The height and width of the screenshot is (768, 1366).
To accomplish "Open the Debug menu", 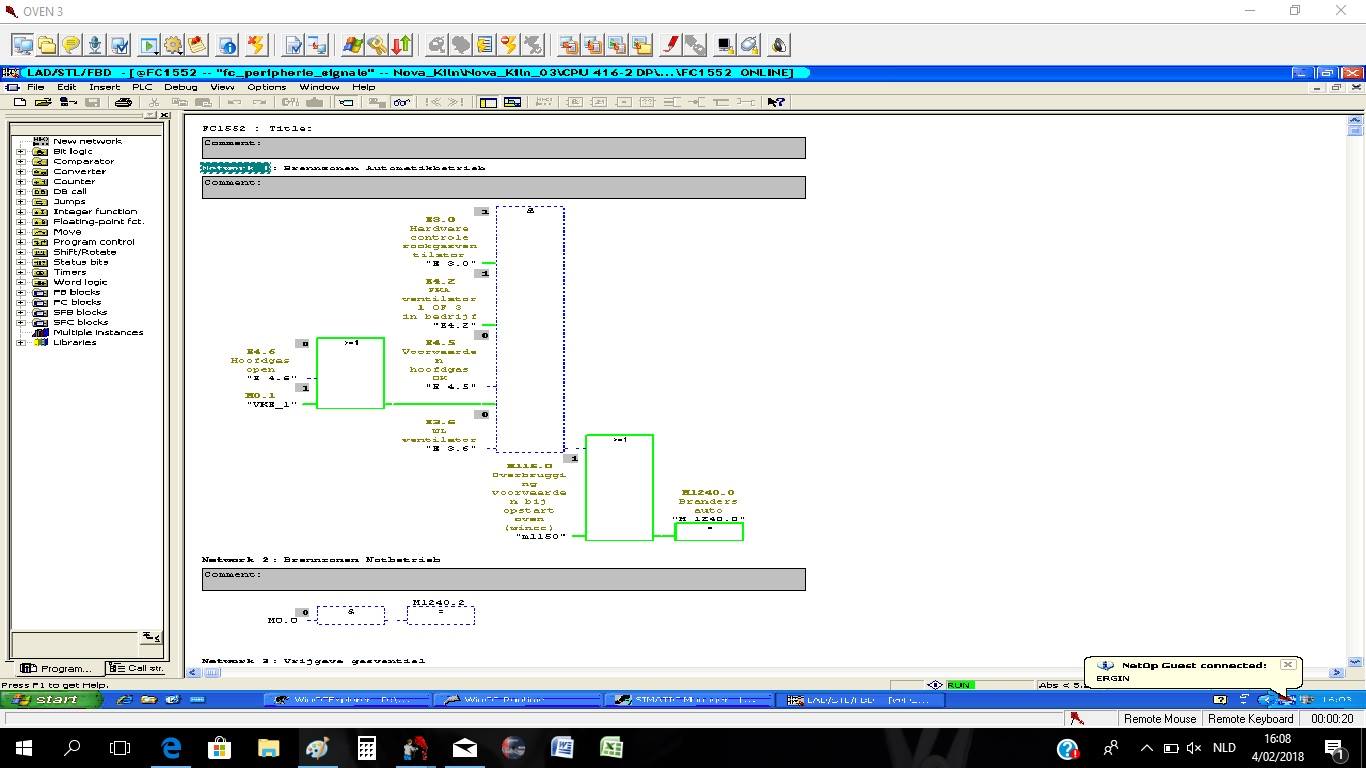I will [180, 87].
